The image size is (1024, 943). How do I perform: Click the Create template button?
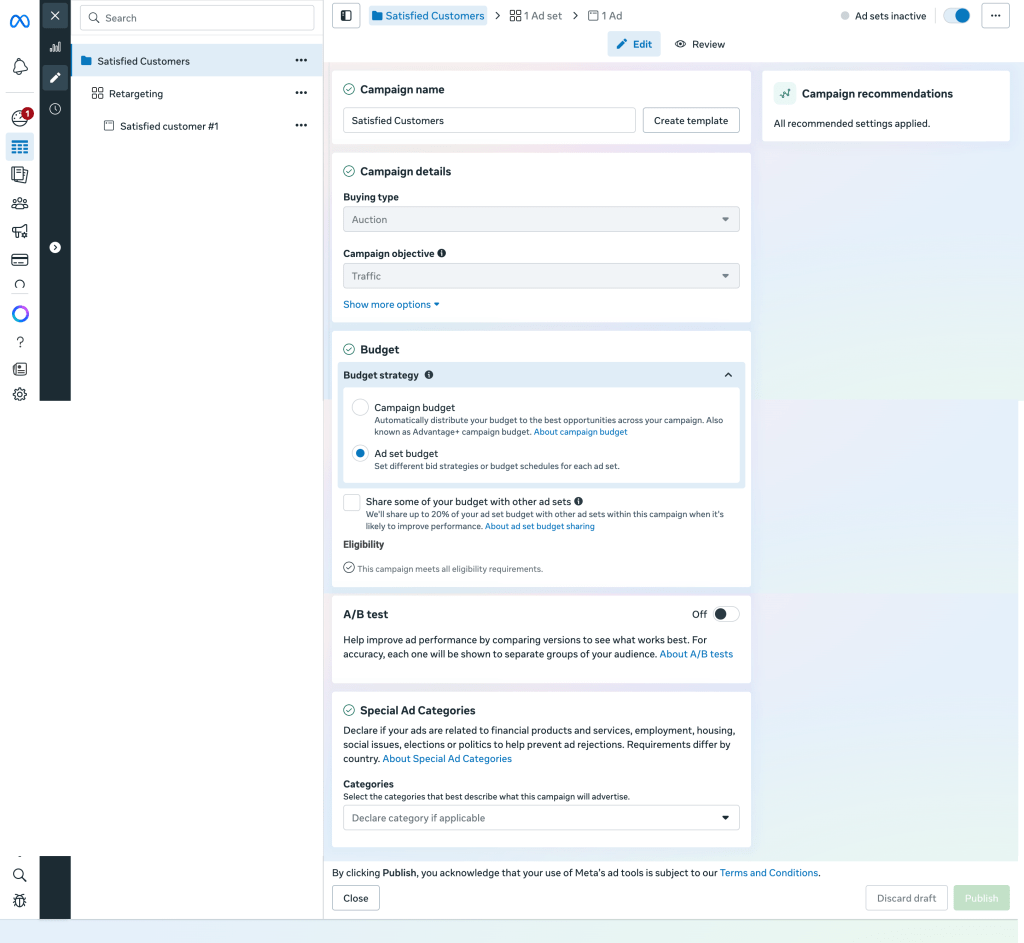(691, 120)
